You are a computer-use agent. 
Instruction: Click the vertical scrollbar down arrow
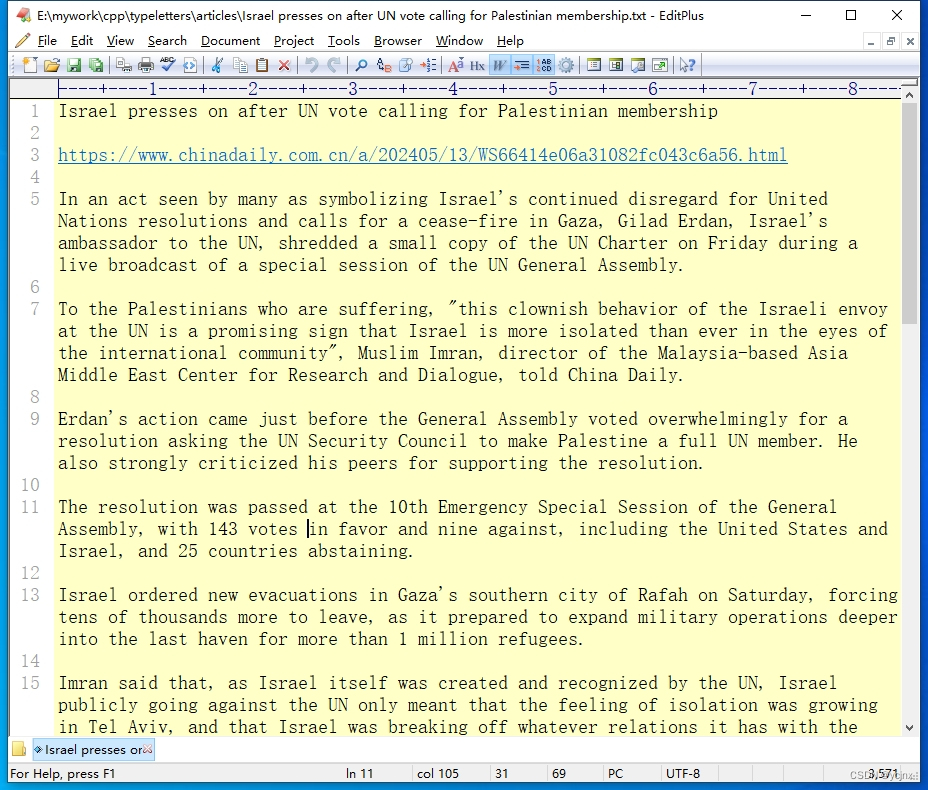coord(910,728)
